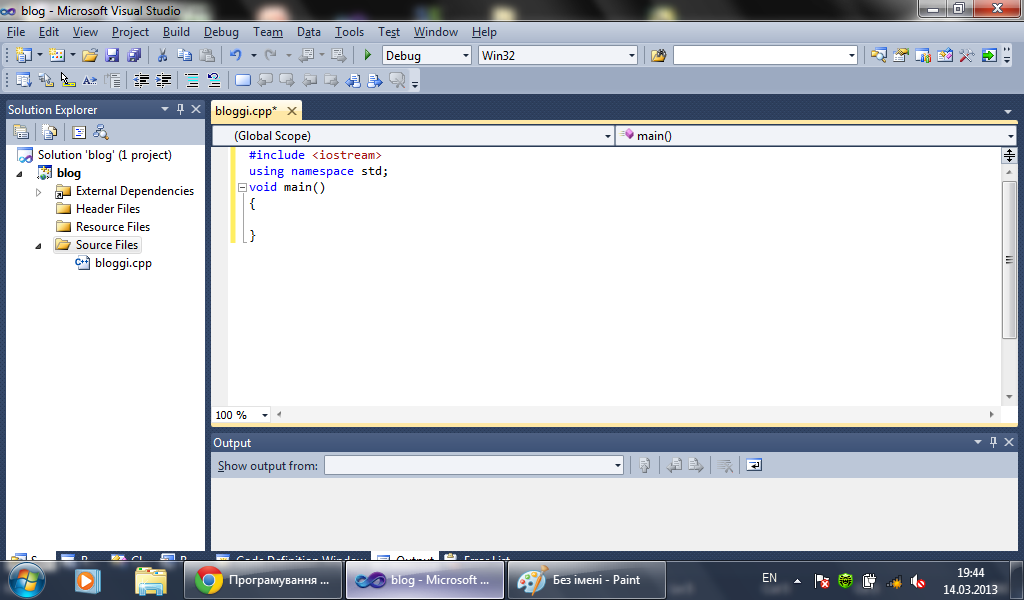The height and width of the screenshot is (600, 1024).
Task: Collapse the main() function outline box
Action: [x=242, y=187]
